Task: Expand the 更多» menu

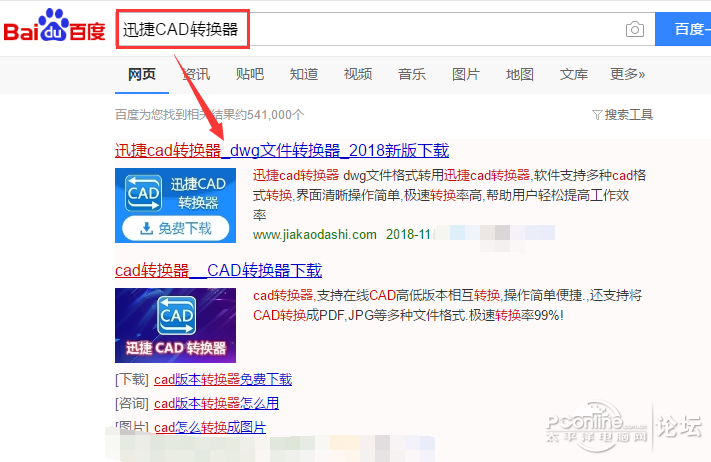Action: [628, 74]
